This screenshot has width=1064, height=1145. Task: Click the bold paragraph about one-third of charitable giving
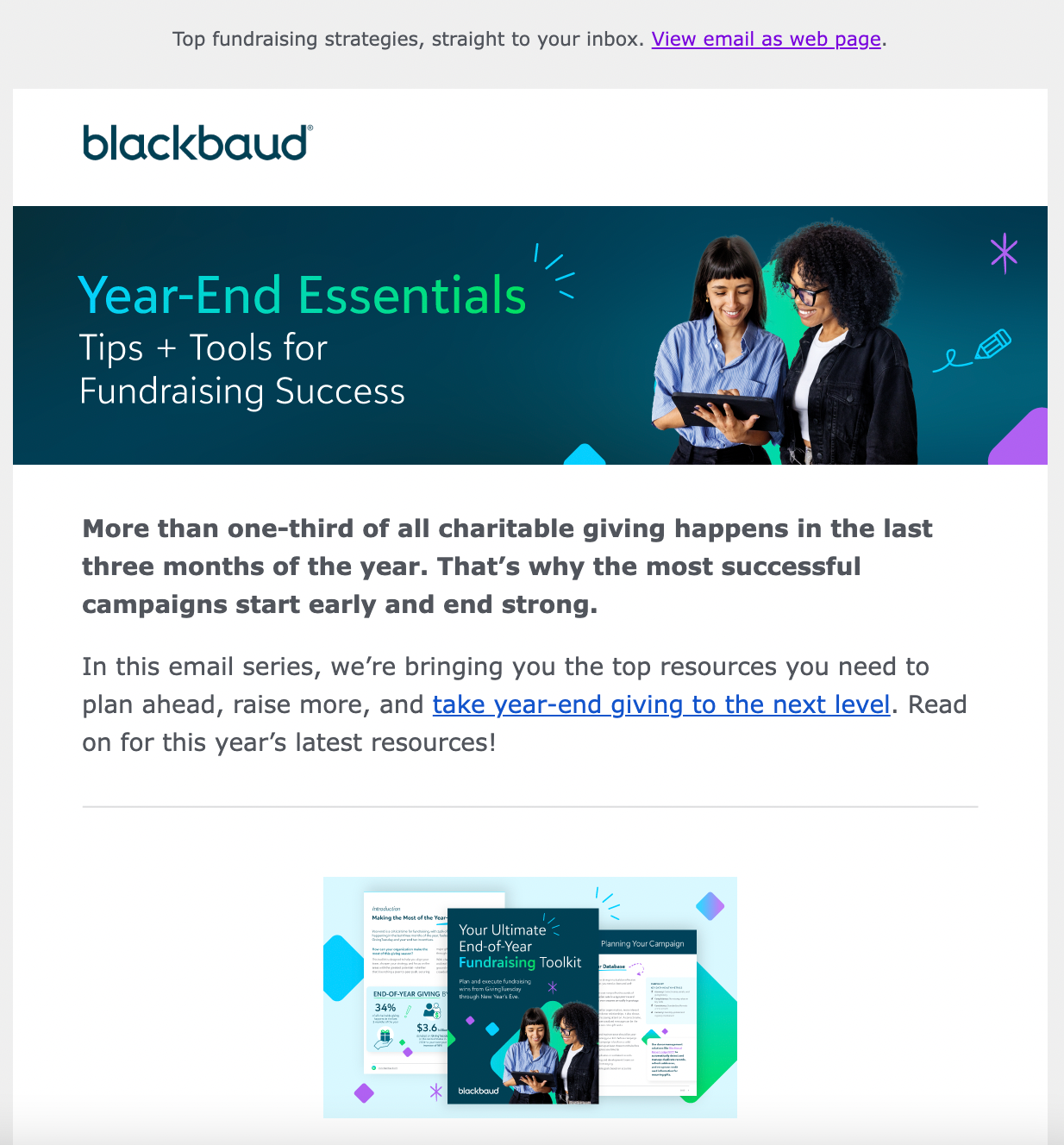click(x=508, y=566)
